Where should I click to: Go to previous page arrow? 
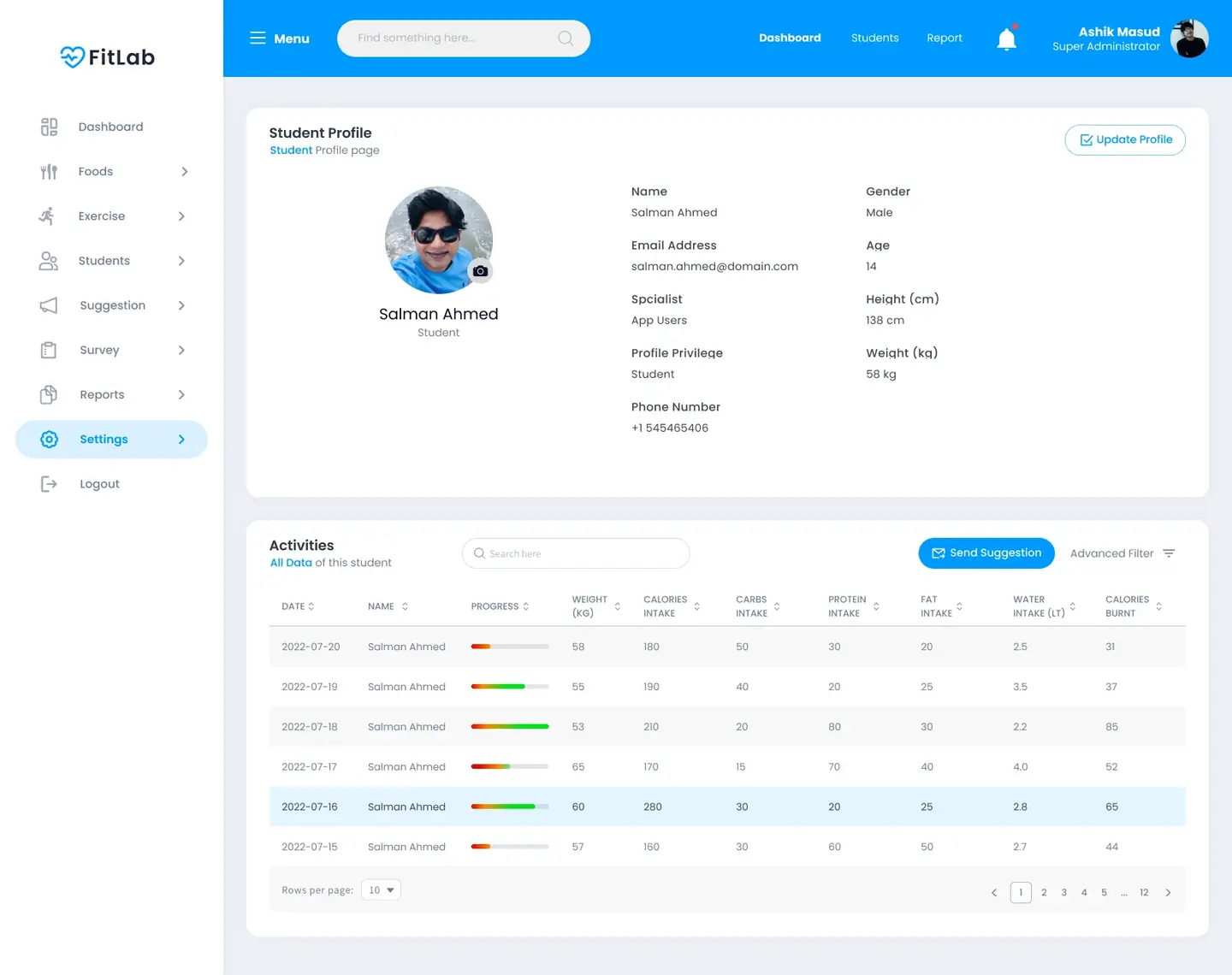point(994,893)
